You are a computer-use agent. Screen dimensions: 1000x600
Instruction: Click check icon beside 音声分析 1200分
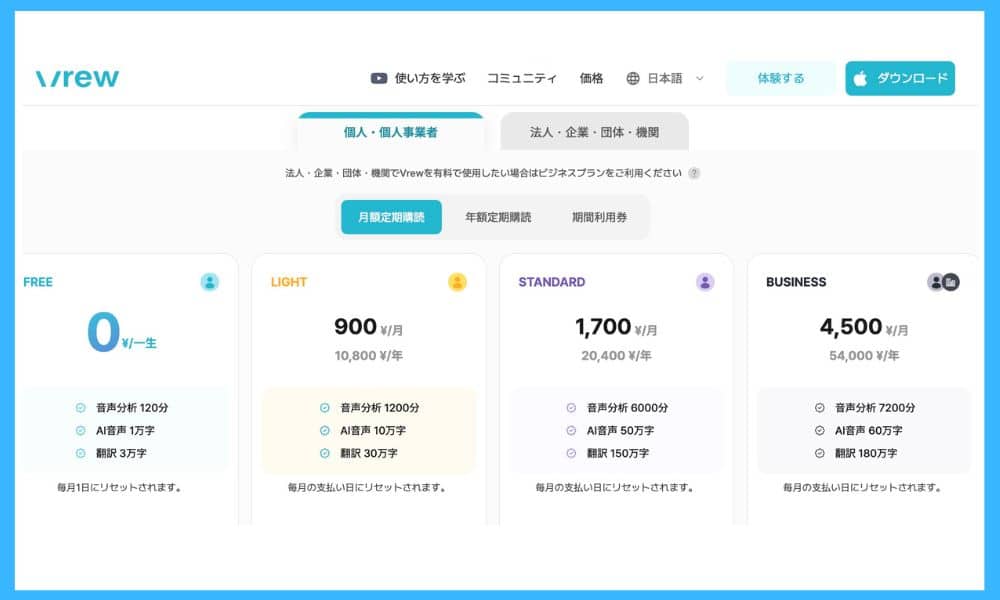coord(325,408)
